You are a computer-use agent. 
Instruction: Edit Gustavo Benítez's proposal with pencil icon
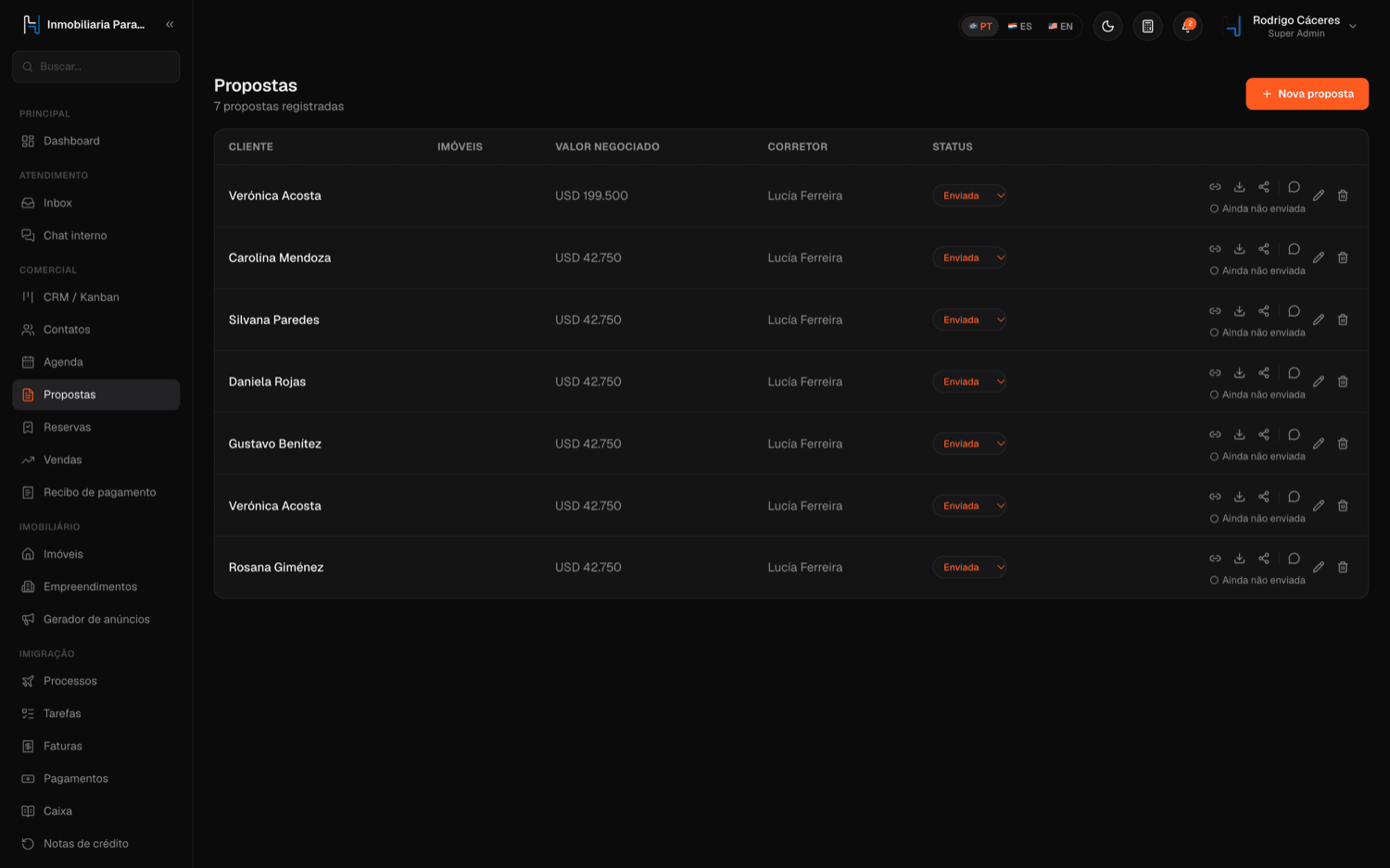(x=1319, y=444)
